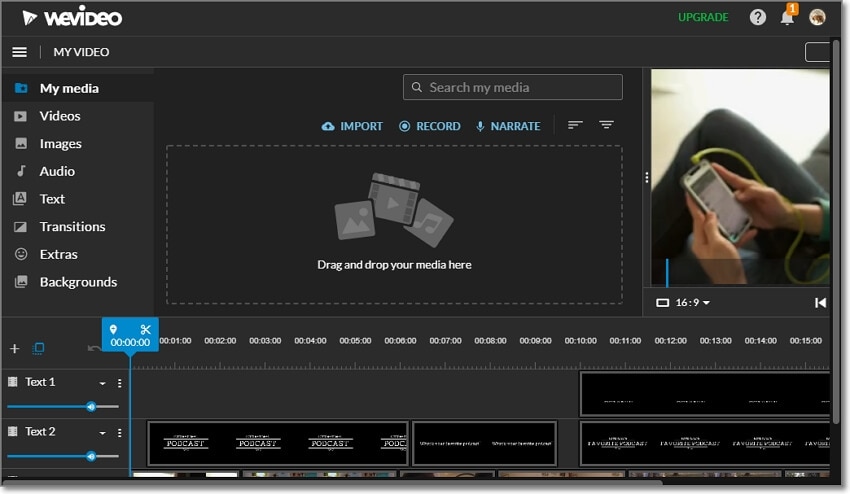Viewport: 850px width, 494px height.
Task: Open the help question mark icon
Action: tap(757, 17)
